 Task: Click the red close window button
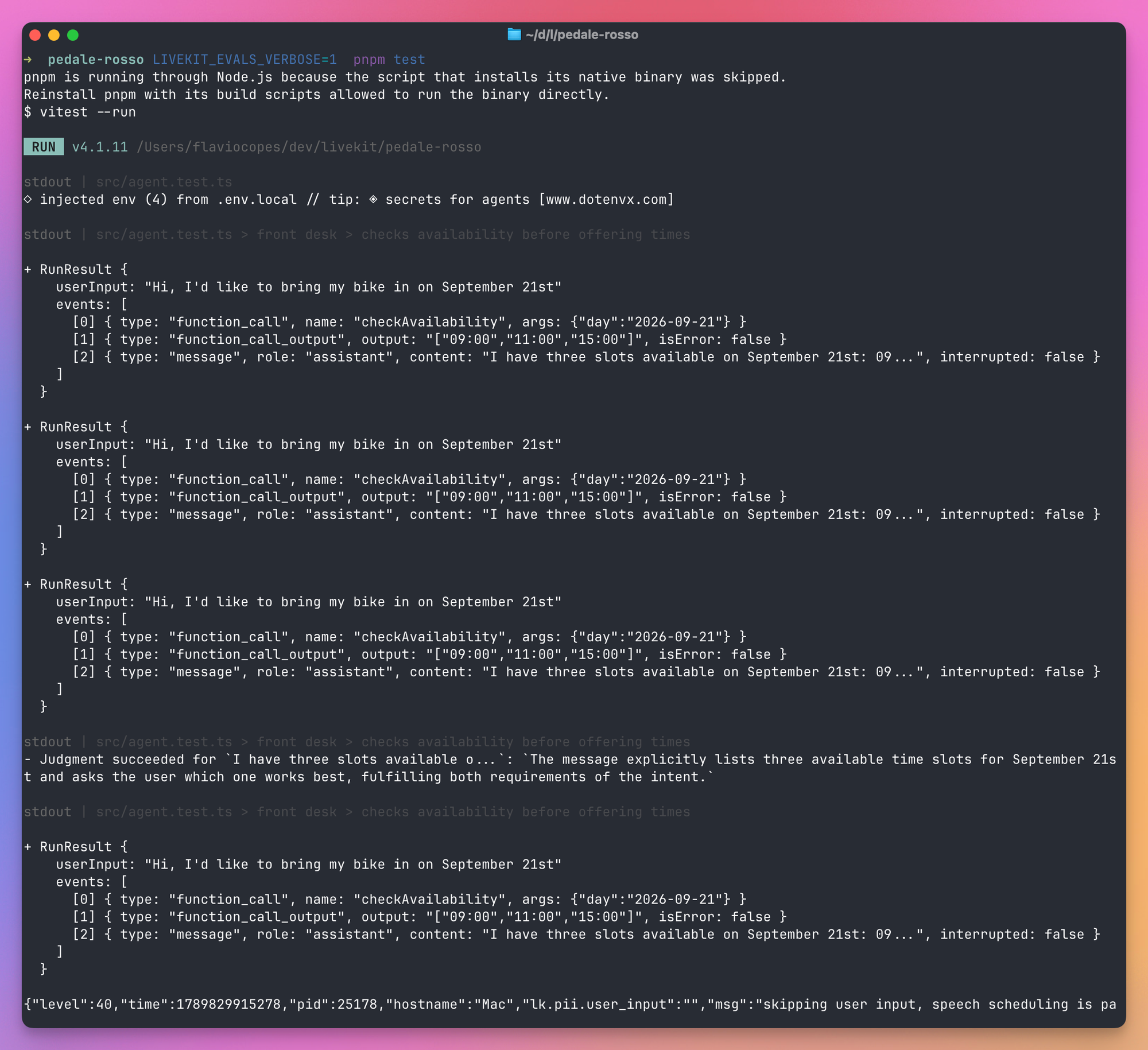pyautogui.click(x=35, y=35)
